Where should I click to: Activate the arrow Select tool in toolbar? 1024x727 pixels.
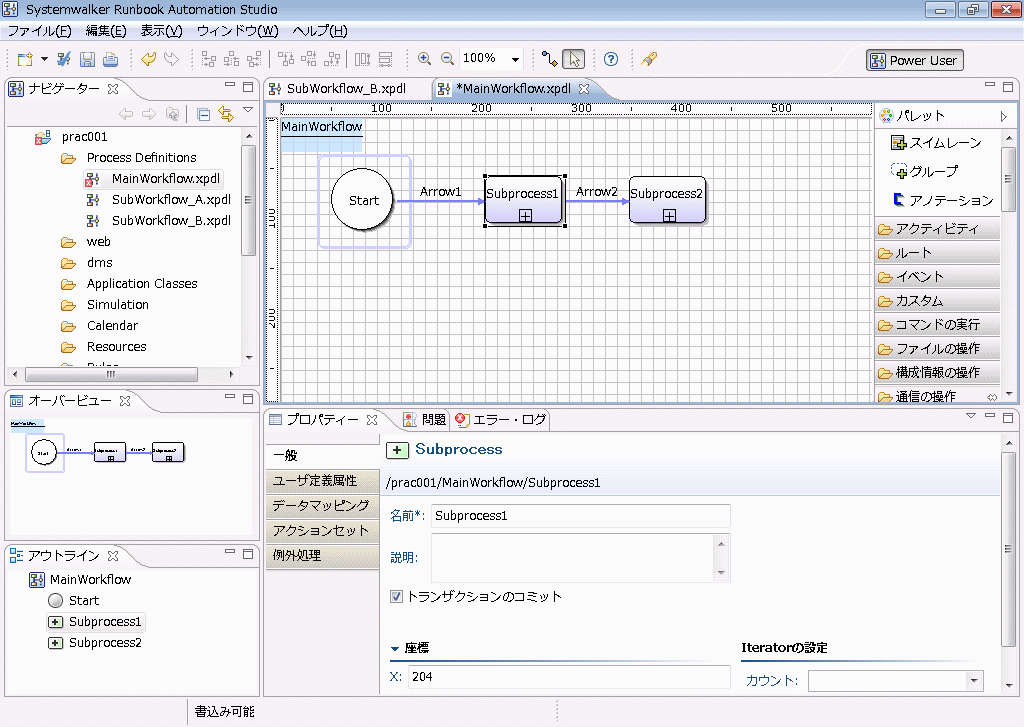573,59
